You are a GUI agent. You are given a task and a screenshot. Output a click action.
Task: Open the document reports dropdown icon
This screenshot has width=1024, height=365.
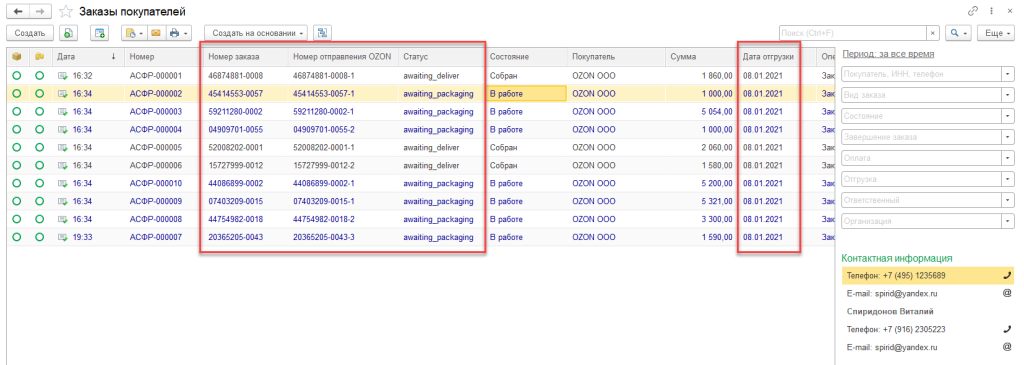point(133,33)
